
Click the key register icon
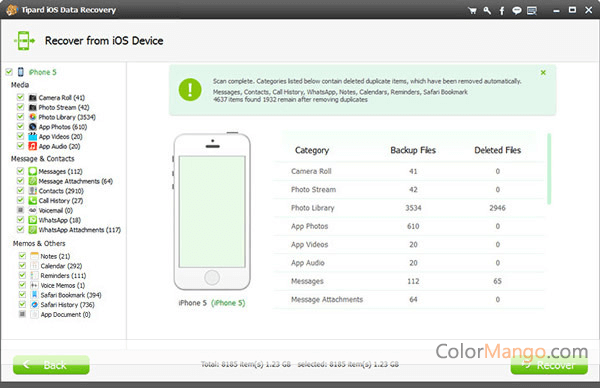point(487,11)
